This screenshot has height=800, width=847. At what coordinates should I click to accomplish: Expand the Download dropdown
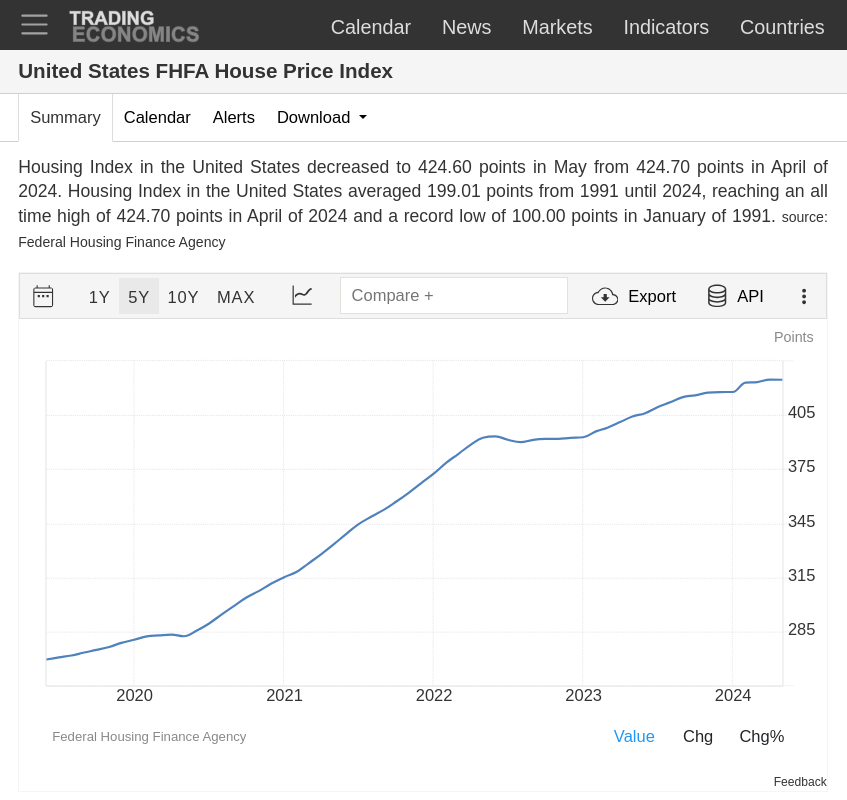tap(322, 117)
